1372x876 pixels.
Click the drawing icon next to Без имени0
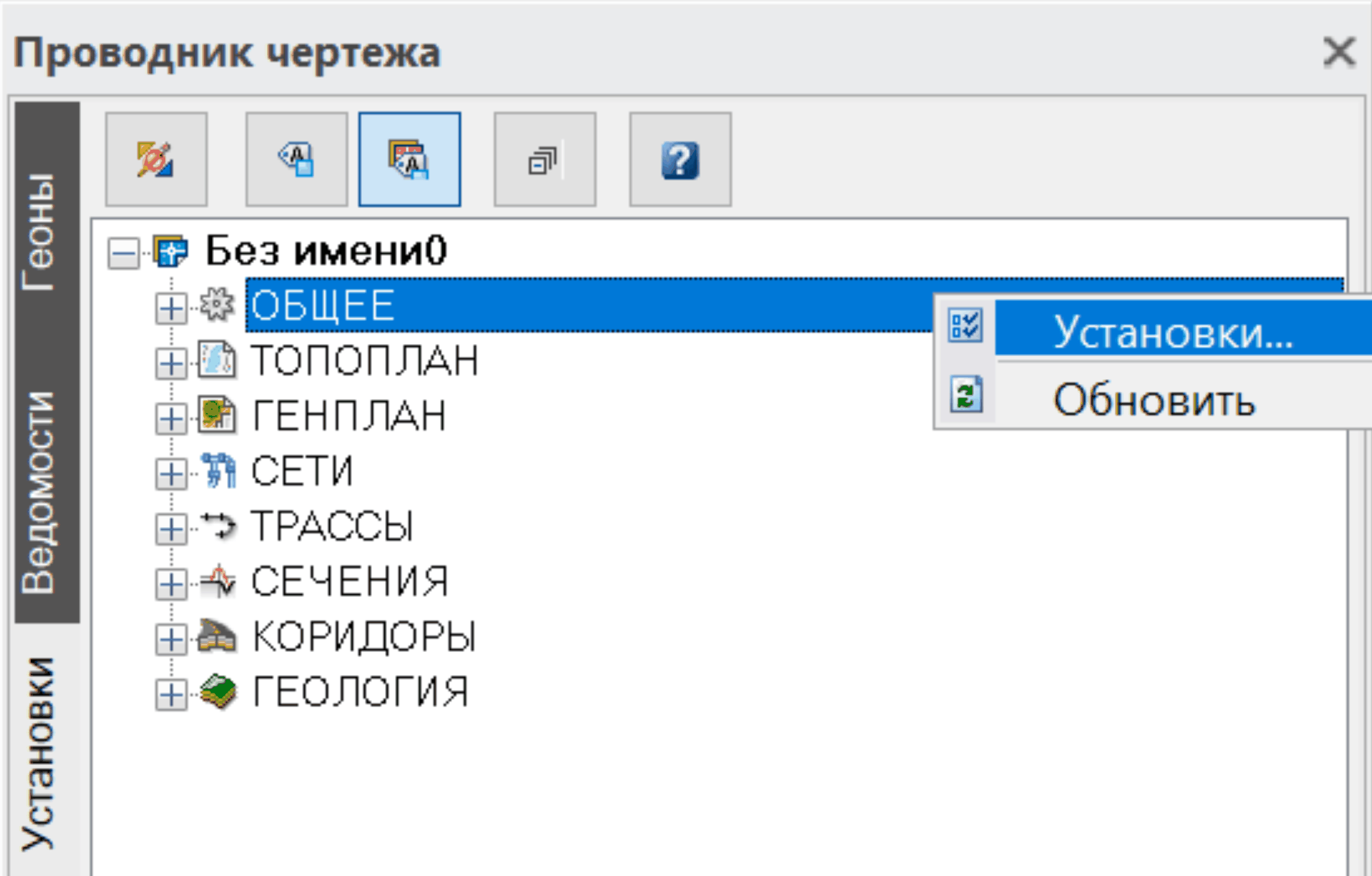coord(171,251)
